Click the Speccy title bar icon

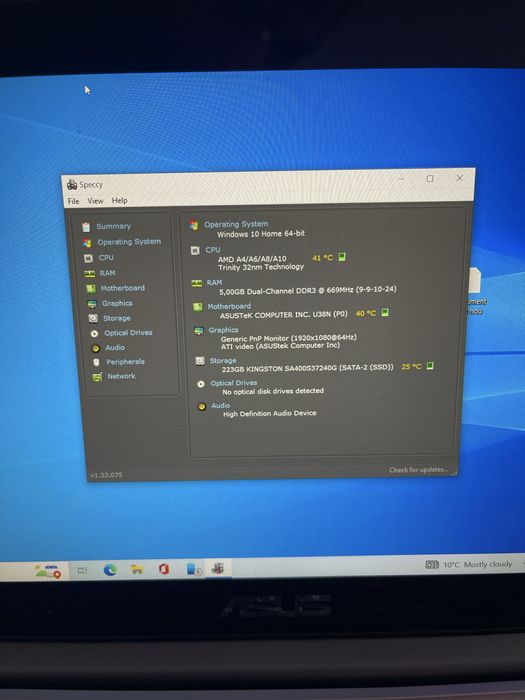pyautogui.click(x=71, y=184)
